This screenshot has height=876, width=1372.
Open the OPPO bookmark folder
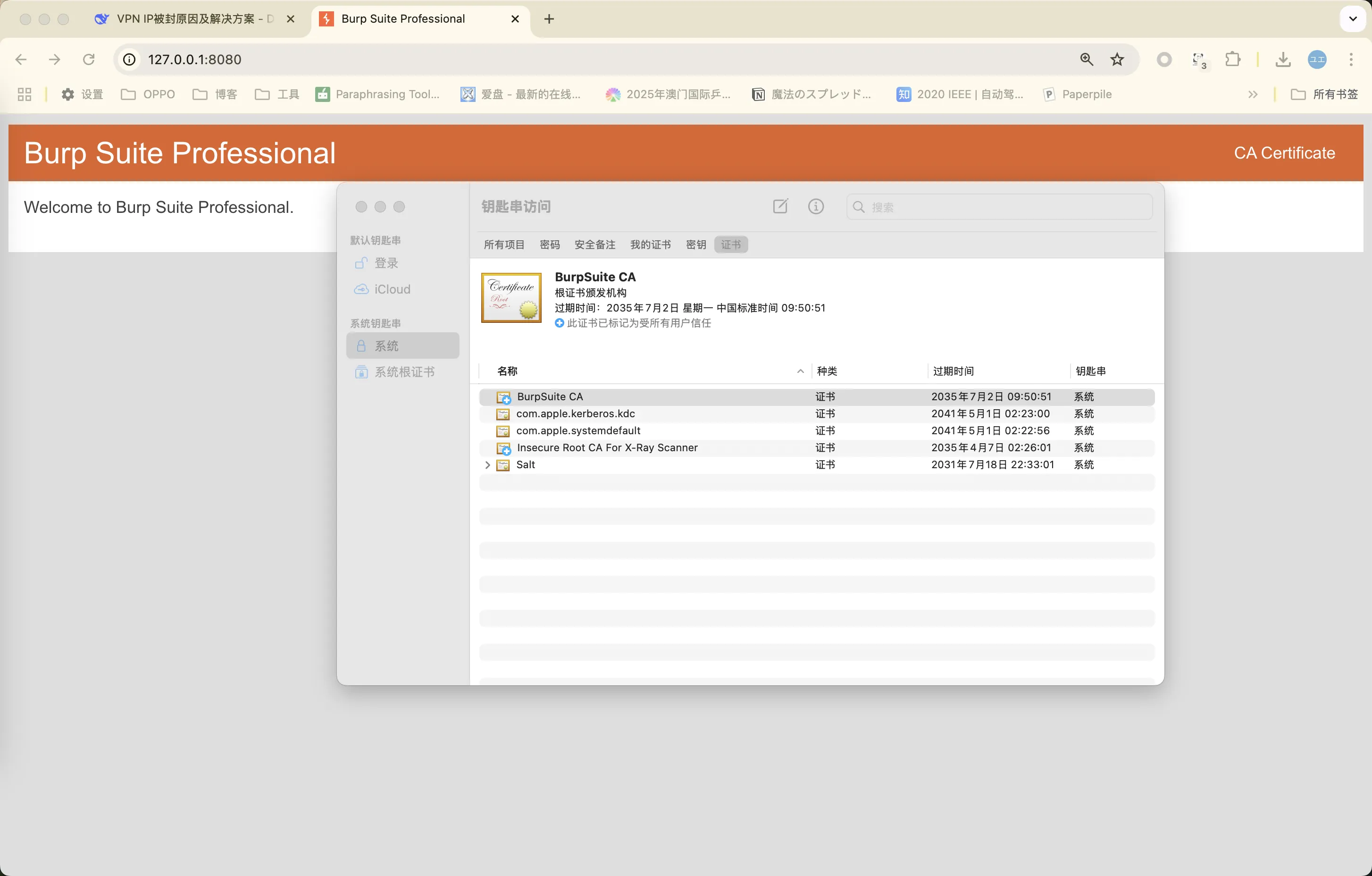click(148, 94)
